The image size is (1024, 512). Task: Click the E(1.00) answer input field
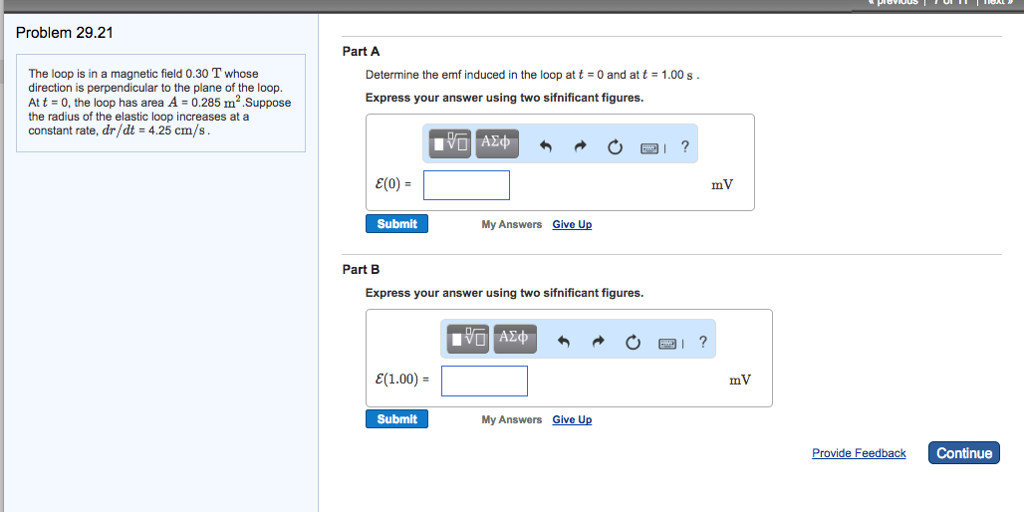[x=484, y=381]
